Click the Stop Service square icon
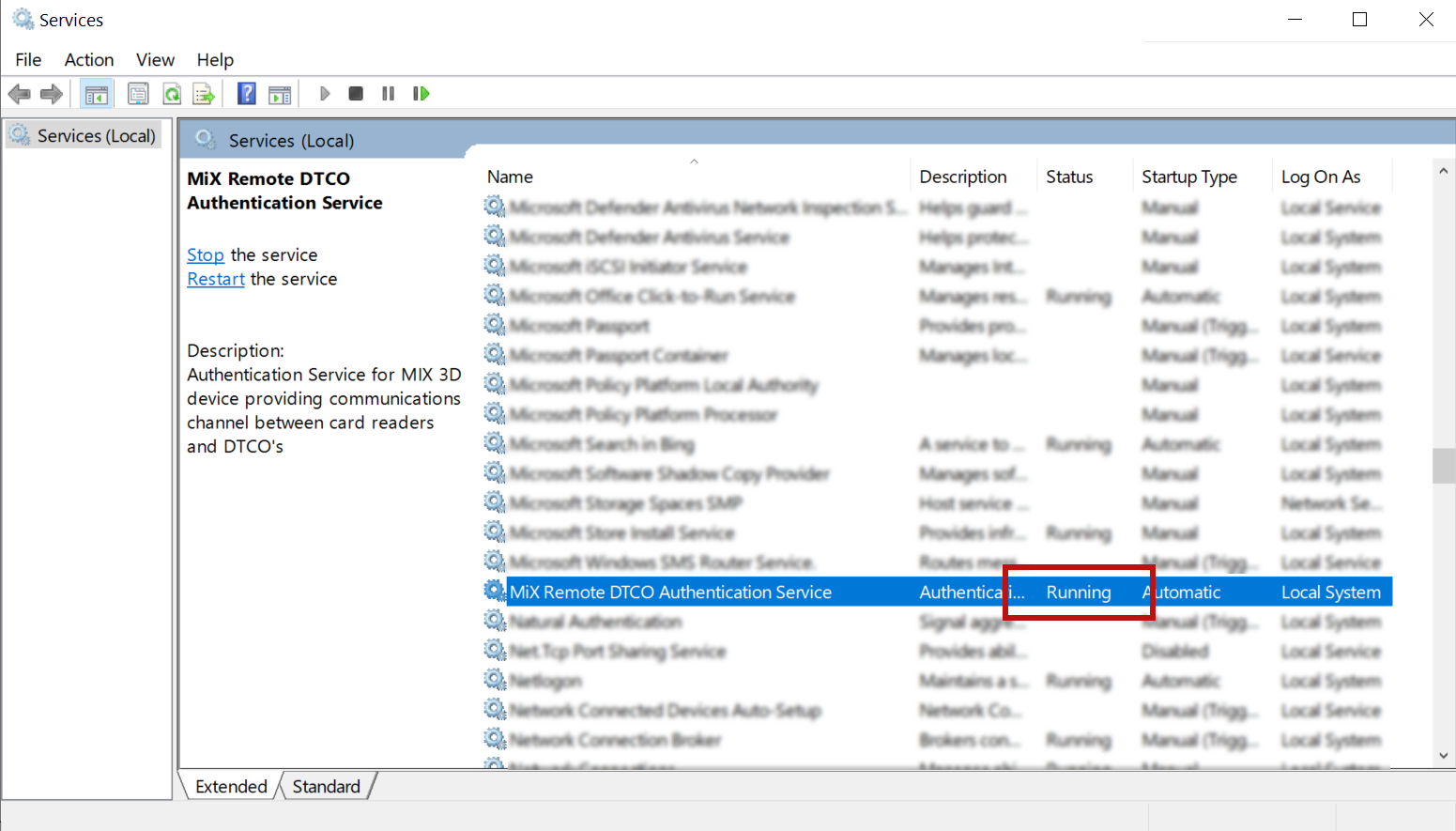This screenshot has height=831, width=1456. [x=356, y=94]
